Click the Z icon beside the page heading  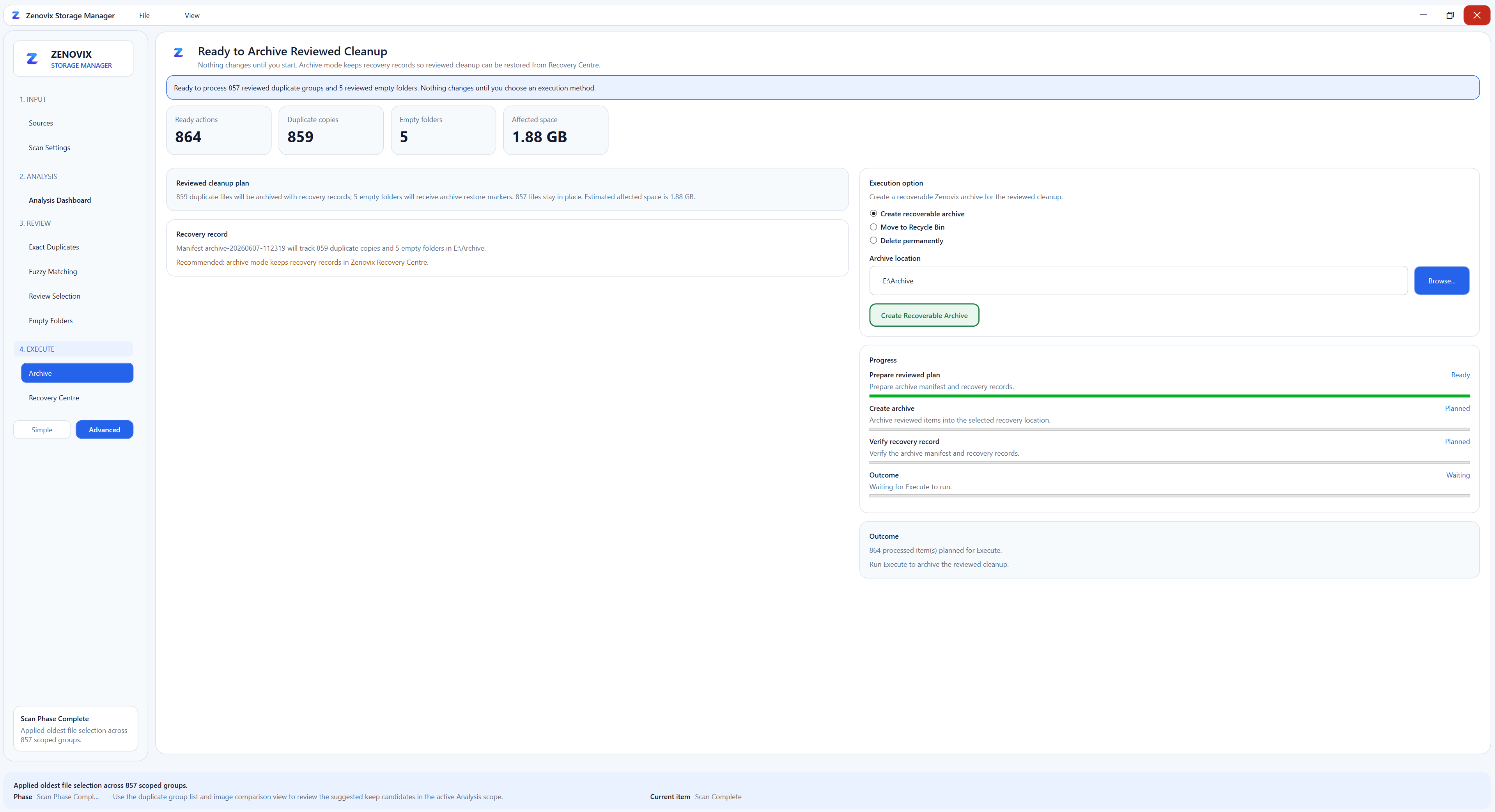click(178, 53)
